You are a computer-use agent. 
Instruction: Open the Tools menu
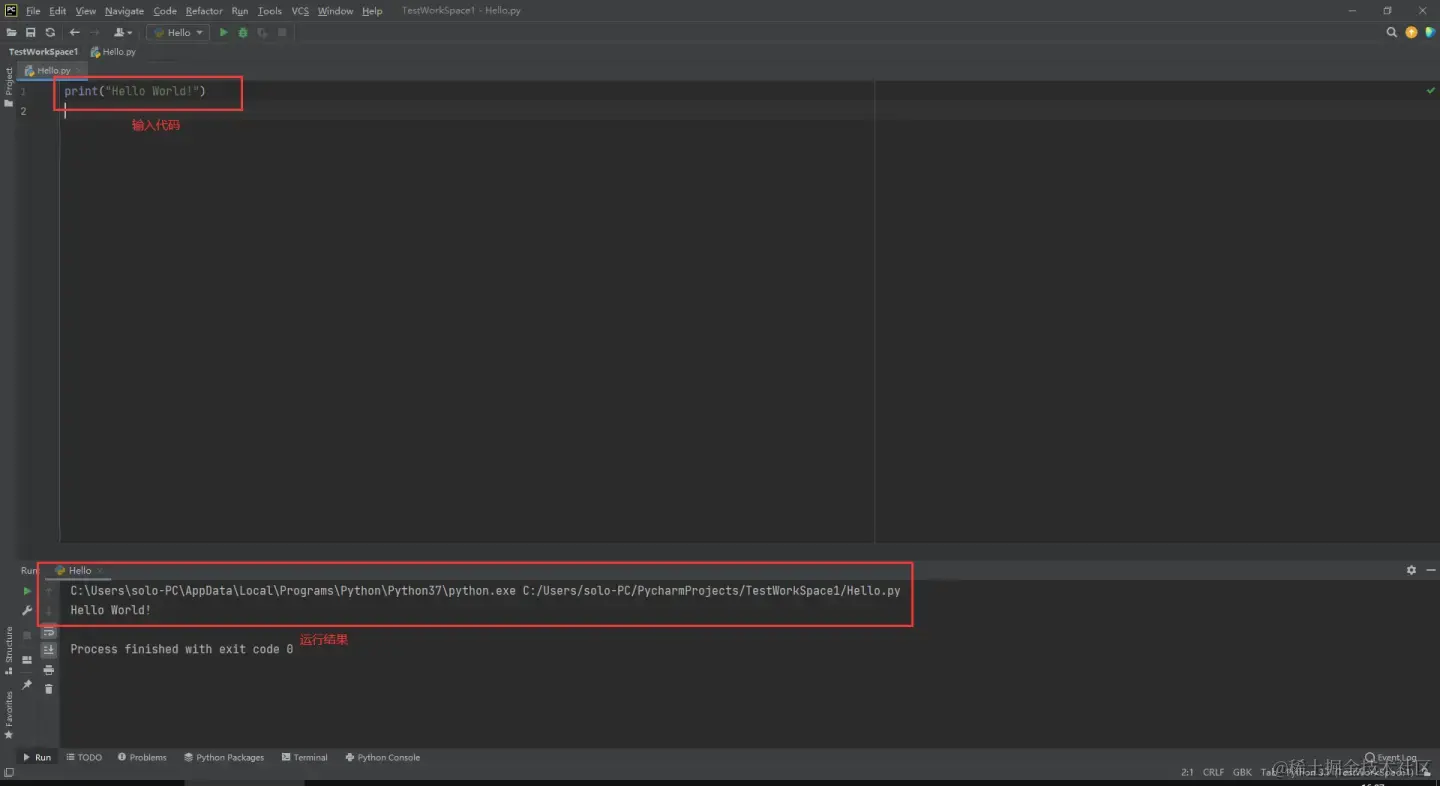(x=270, y=11)
